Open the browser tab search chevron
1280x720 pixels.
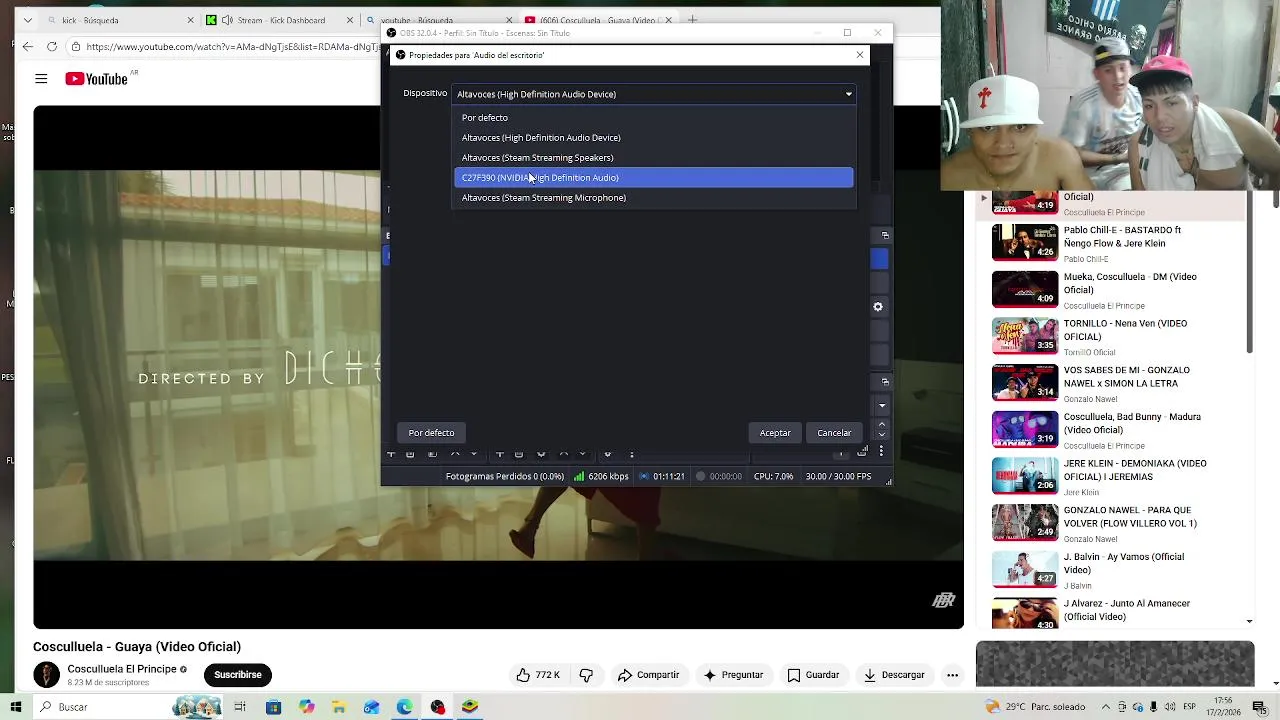(x=27, y=20)
